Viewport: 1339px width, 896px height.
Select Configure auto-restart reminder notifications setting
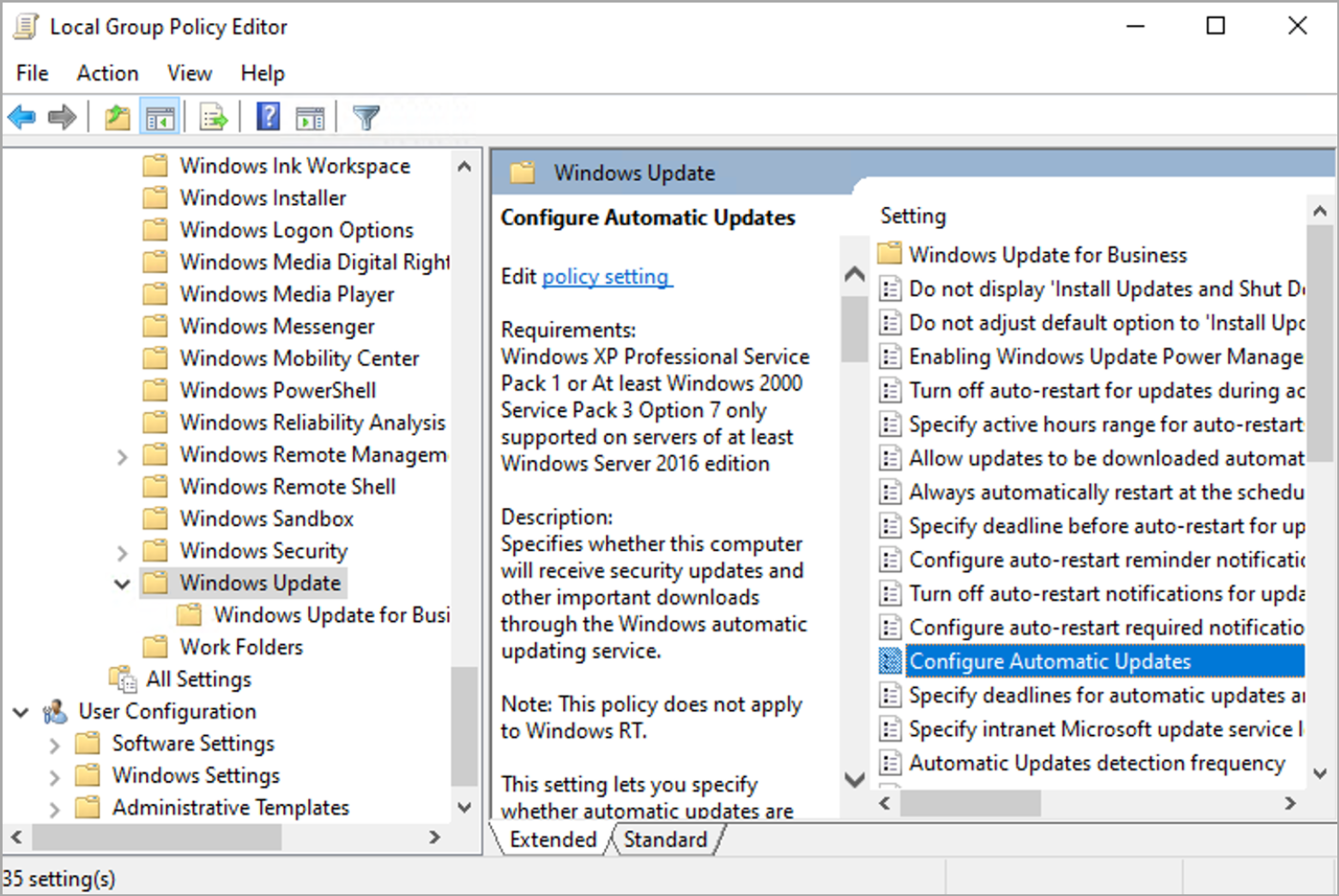pos(1106,560)
